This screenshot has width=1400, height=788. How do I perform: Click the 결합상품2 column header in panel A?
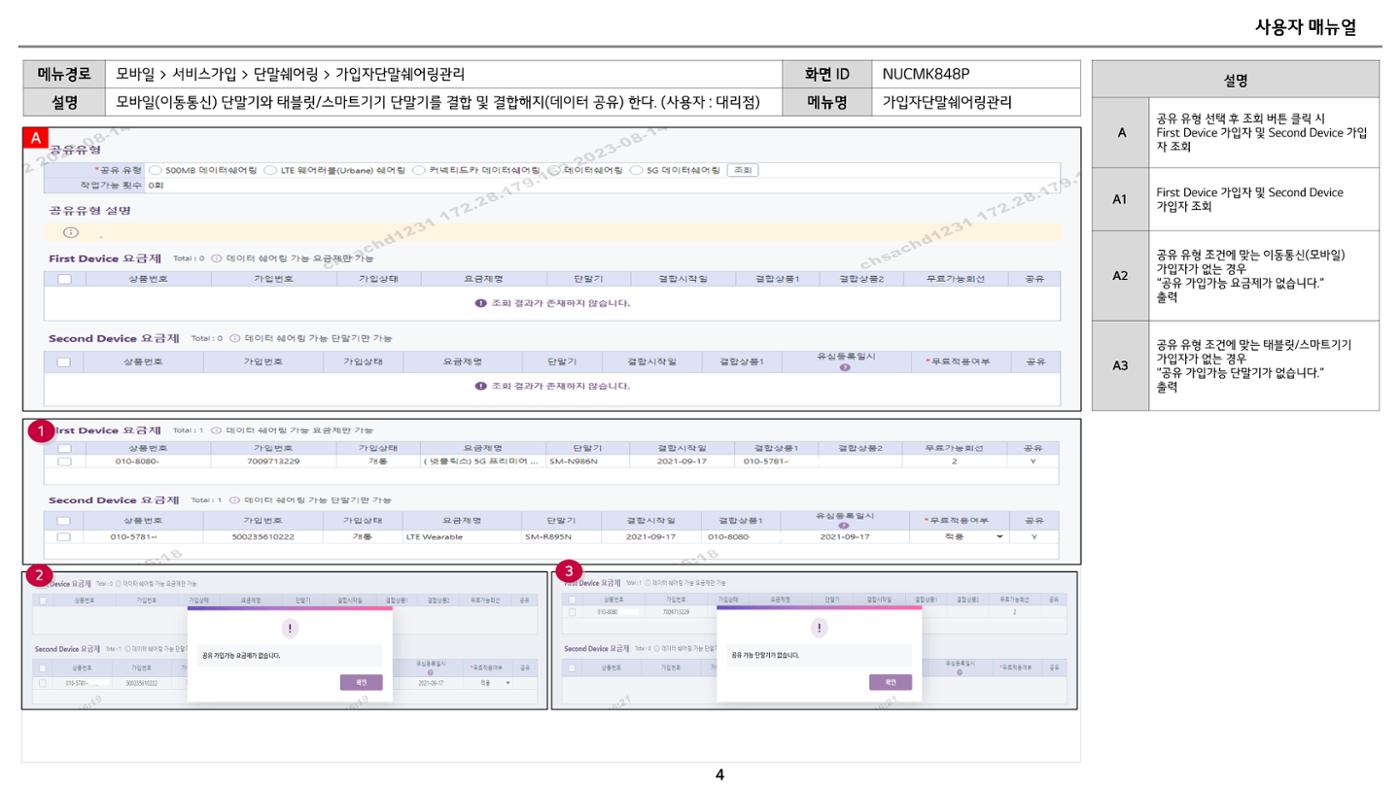pos(861,279)
